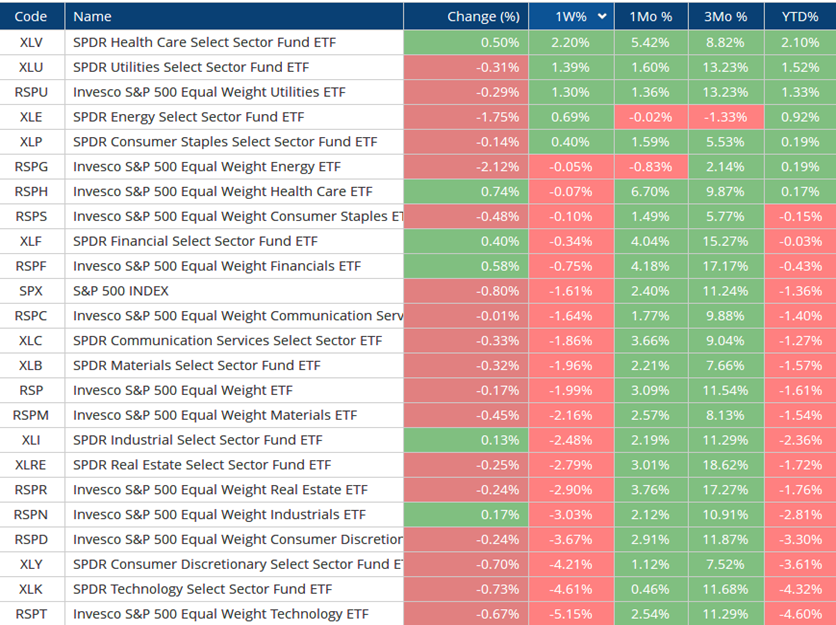836x625 pixels.
Task: Open SPDR Real Estate Select Sector Fund ETF
Action: [202, 465]
